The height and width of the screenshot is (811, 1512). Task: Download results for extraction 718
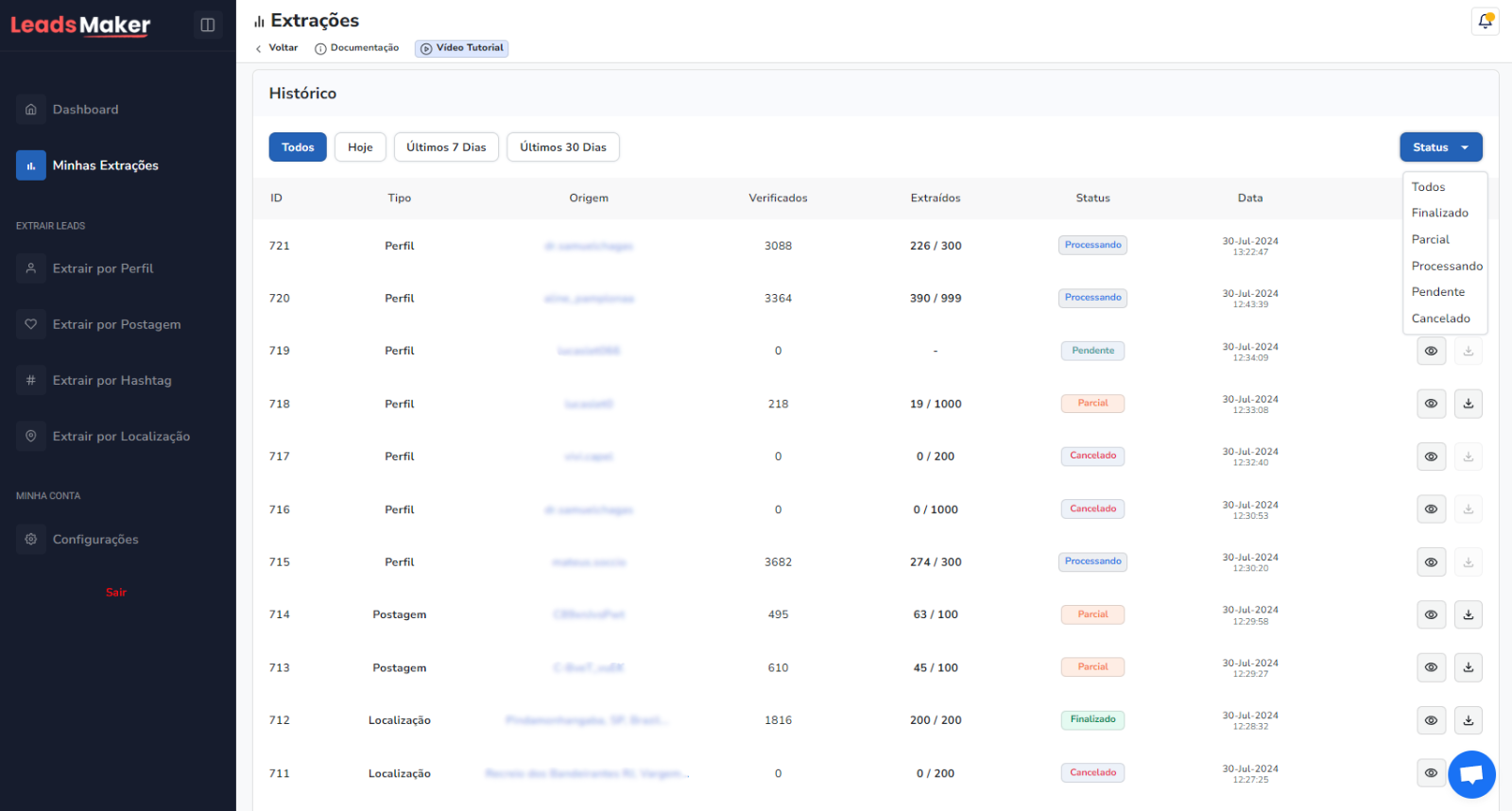(1469, 404)
